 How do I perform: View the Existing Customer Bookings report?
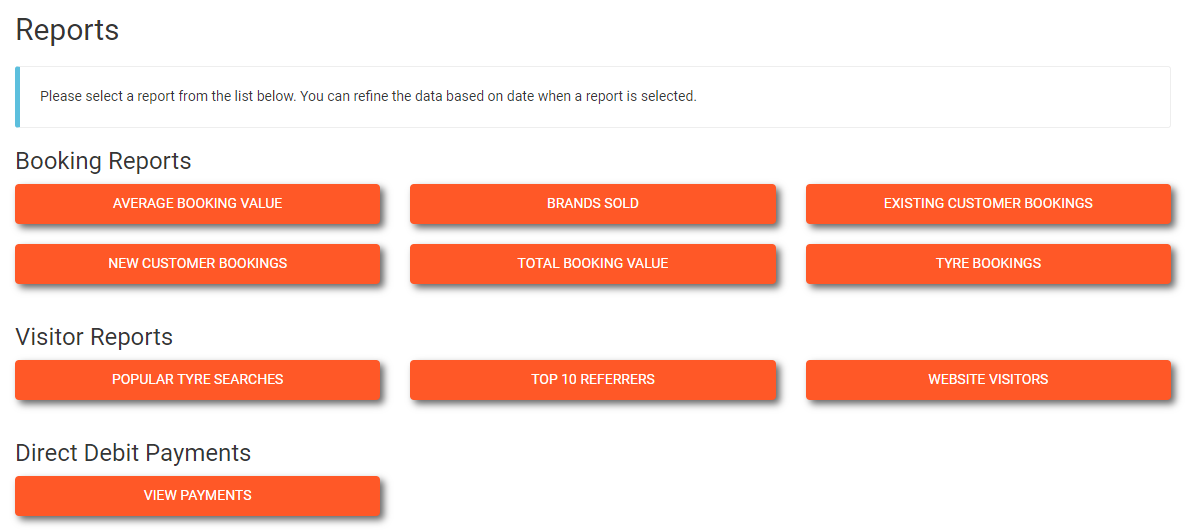[988, 203]
